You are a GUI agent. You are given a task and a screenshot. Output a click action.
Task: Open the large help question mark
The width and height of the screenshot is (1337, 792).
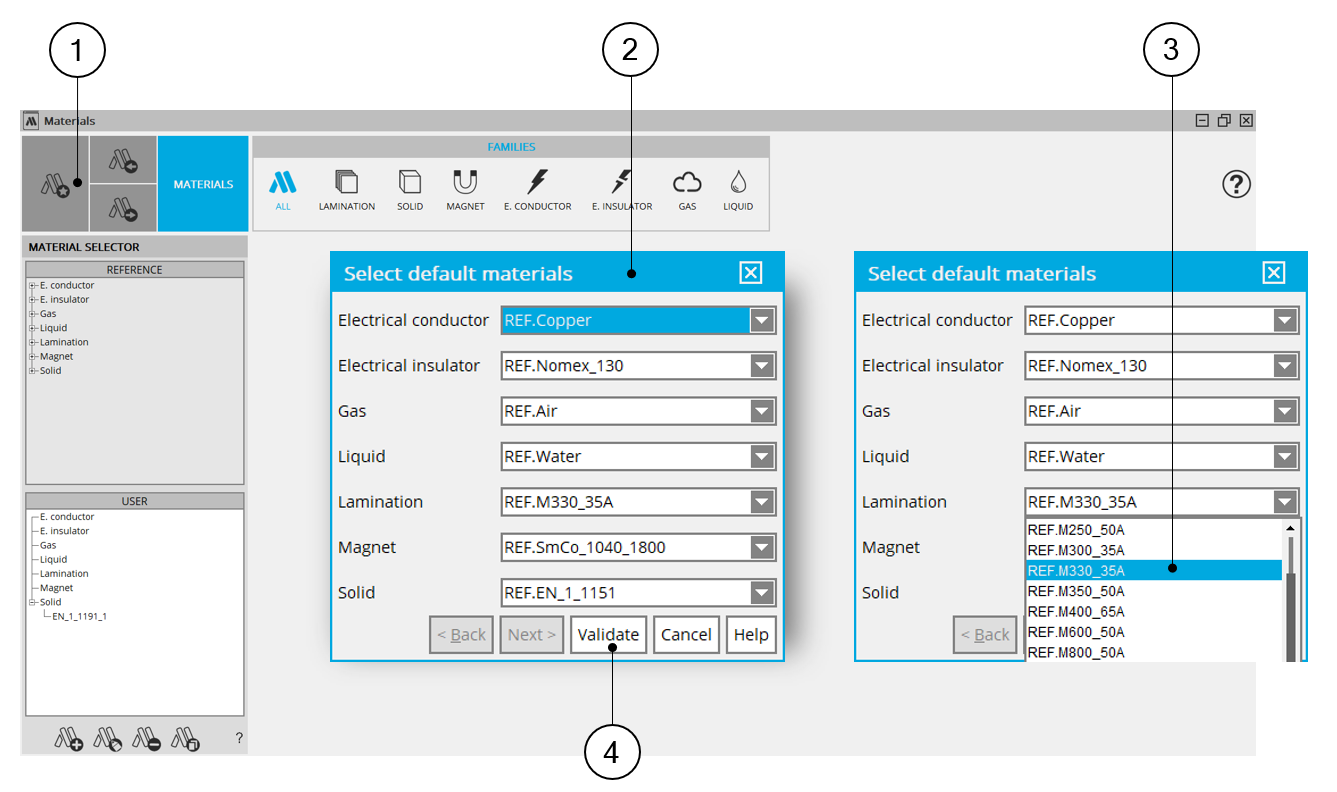(x=1237, y=184)
